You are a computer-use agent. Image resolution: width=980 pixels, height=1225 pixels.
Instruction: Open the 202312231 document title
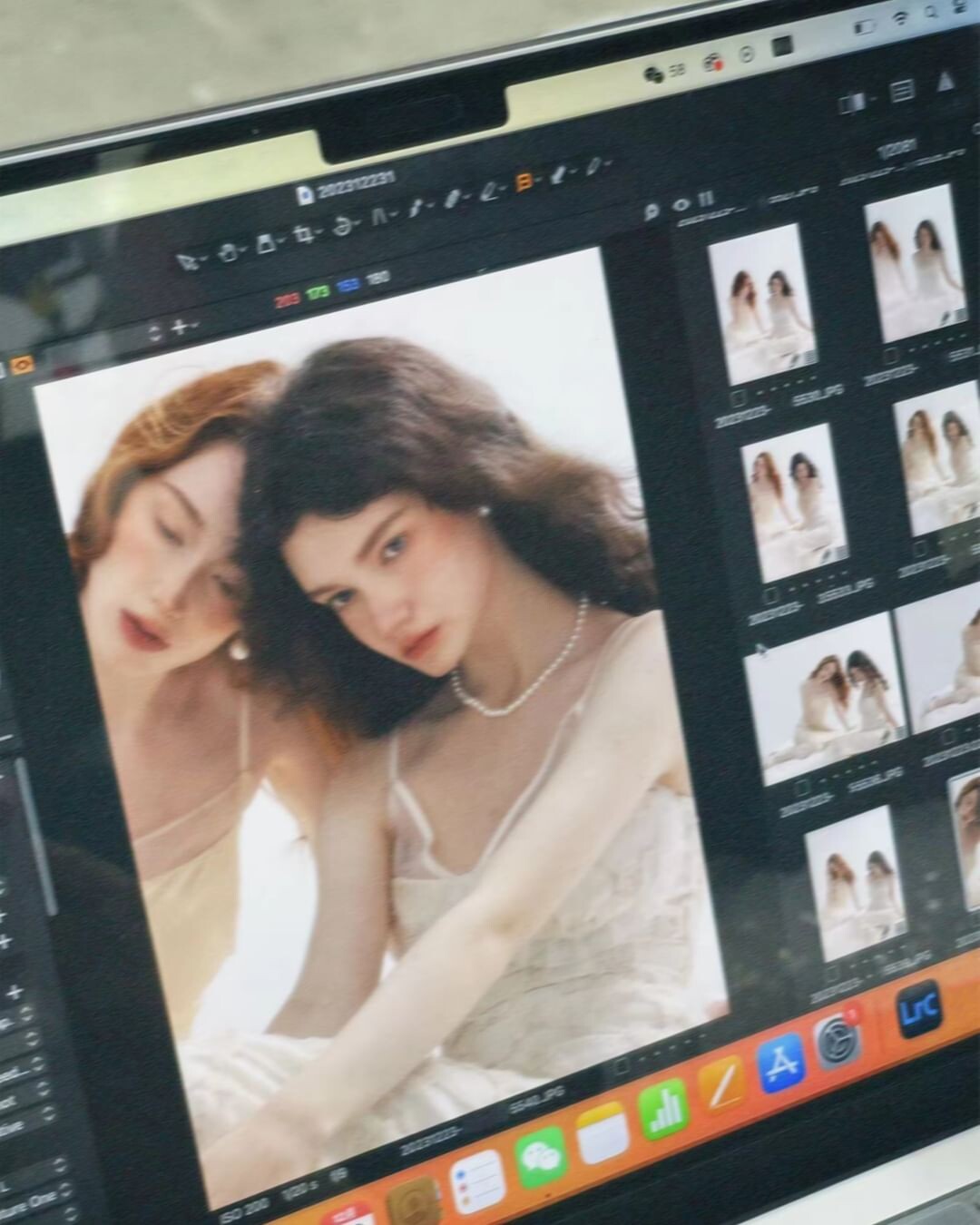pyautogui.click(x=357, y=183)
